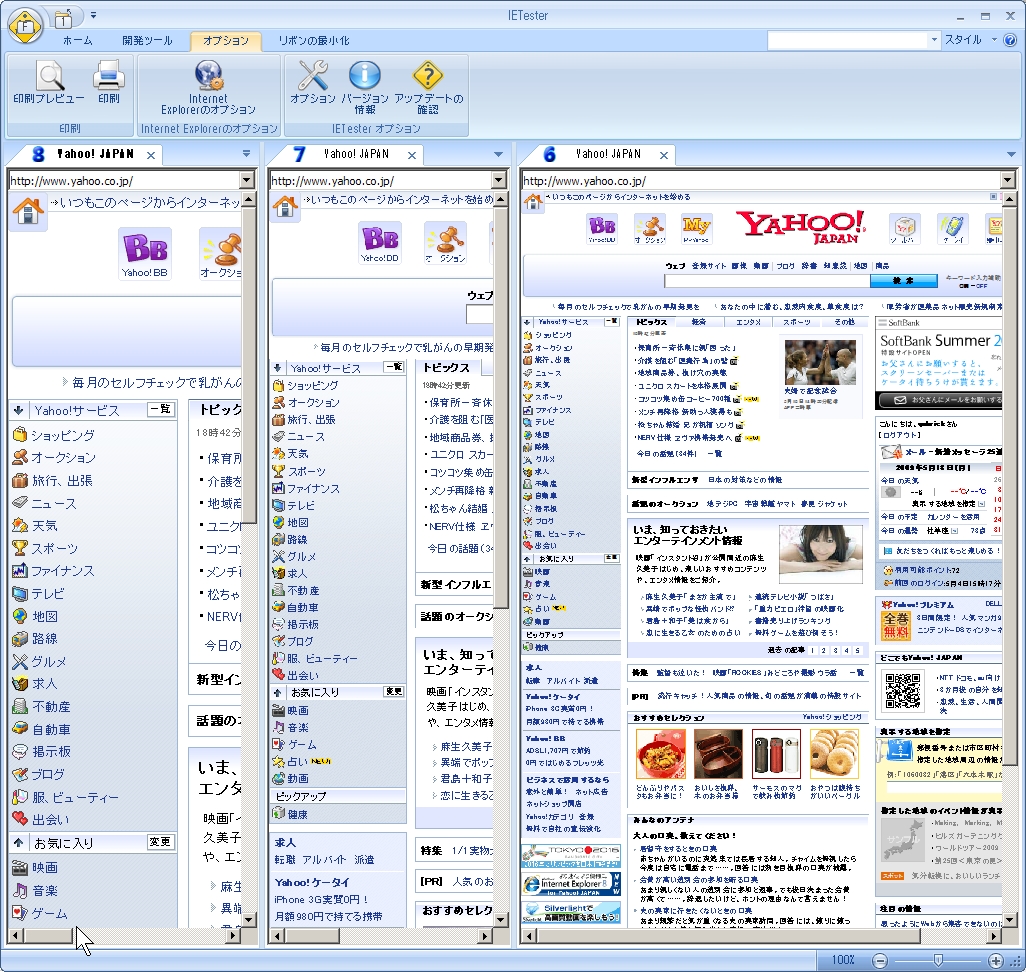The height and width of the screenshot is (972, 1026).
Task: Open the quick access toolbar customize arrow
Action: pos(94,15)
